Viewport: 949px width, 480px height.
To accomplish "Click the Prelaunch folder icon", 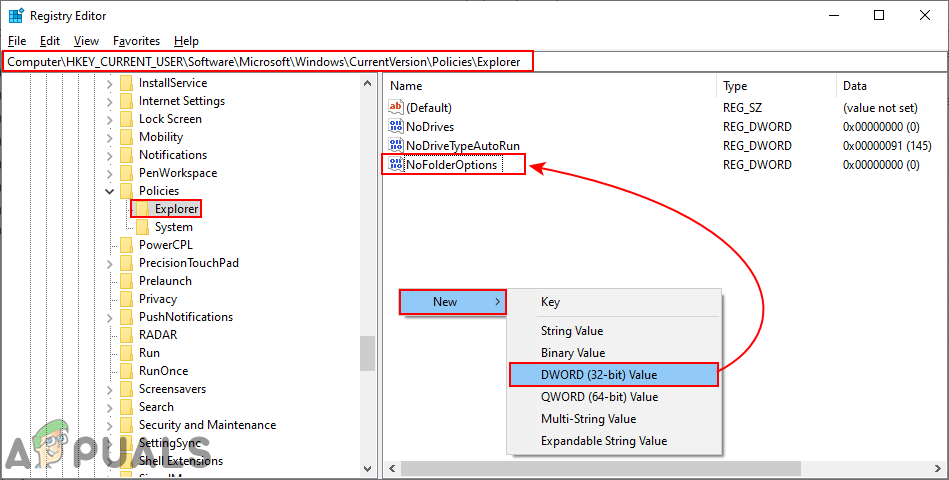I will pyautogui.click(x=126, y=281).
